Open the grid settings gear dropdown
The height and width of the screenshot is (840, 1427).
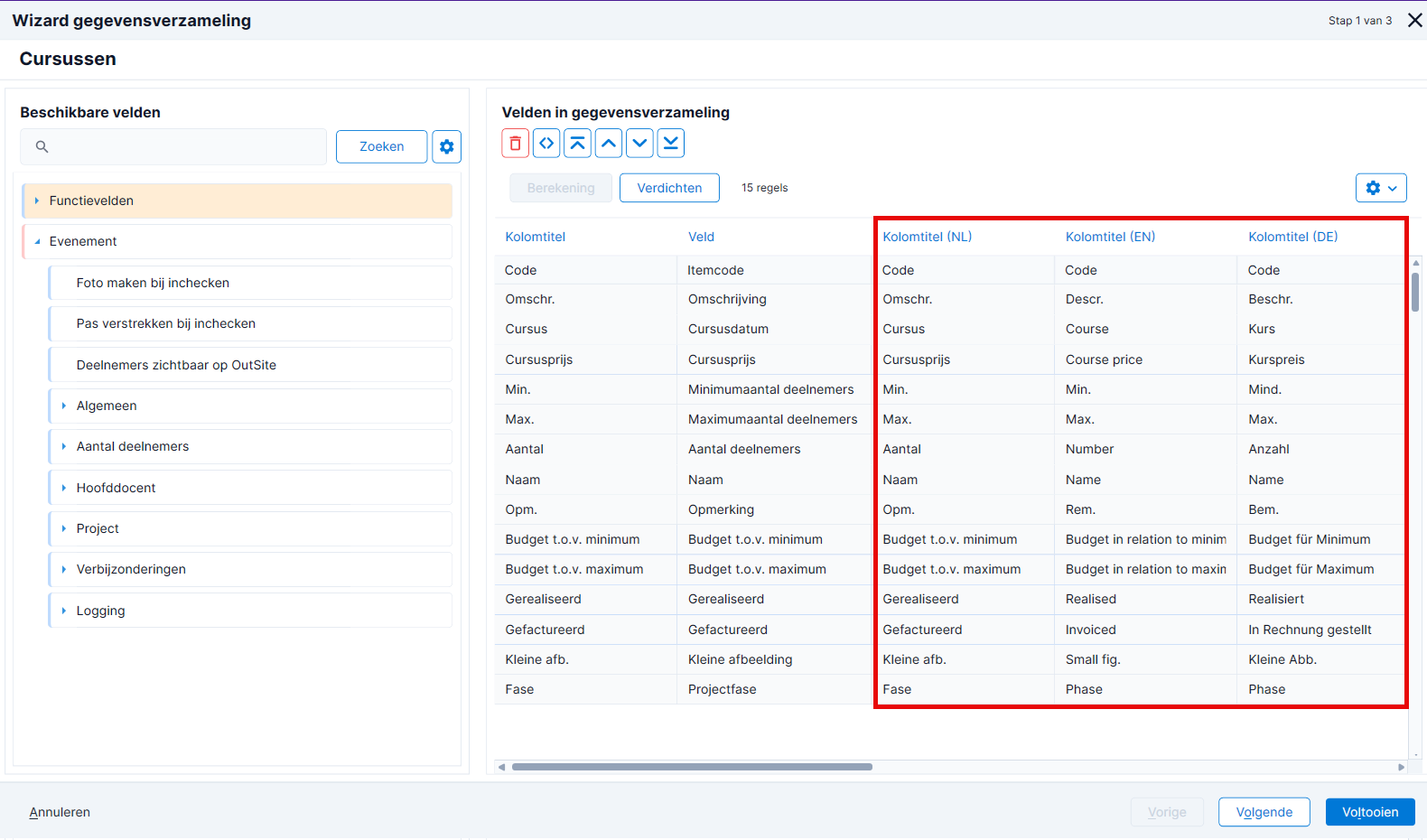point(1381,188)
